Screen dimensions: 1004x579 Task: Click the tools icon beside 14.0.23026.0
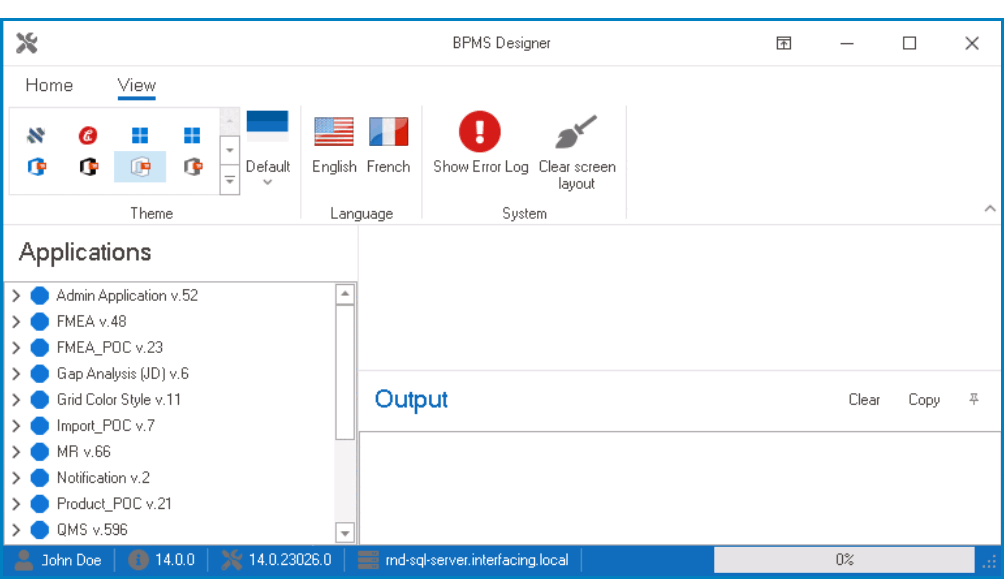231,560
